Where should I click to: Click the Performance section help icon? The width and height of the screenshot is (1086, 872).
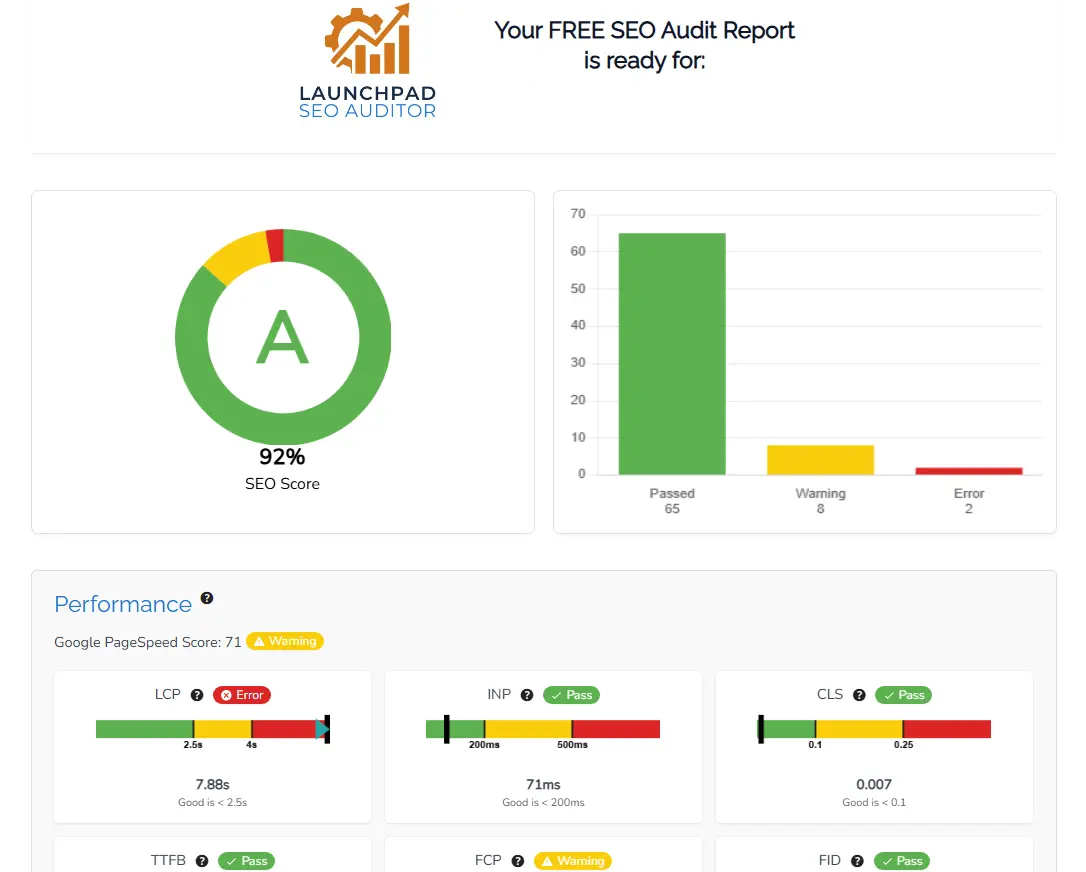pos(207,597)
